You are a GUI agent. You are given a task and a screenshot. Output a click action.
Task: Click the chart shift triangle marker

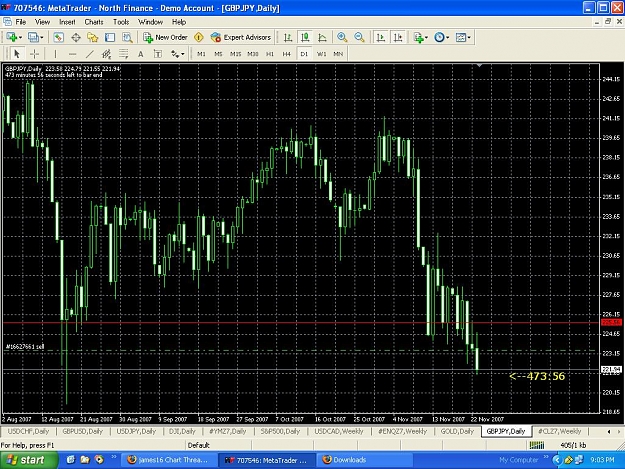(x=480, y=65)
